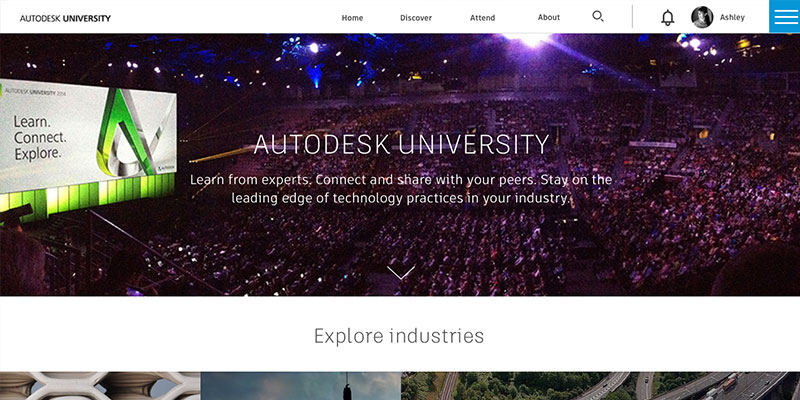Click the 'Learn from experts' tagline text
The width and height of the screenshot is (800, 400).
401,189
